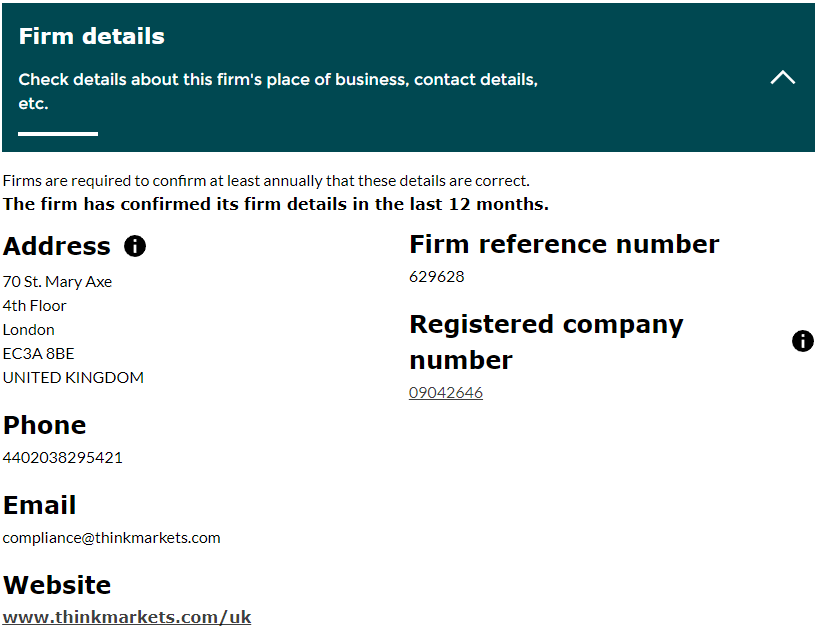Open the Registered company number info icon
The height and width of the screenshot is (629, 816).
(802, 342)
